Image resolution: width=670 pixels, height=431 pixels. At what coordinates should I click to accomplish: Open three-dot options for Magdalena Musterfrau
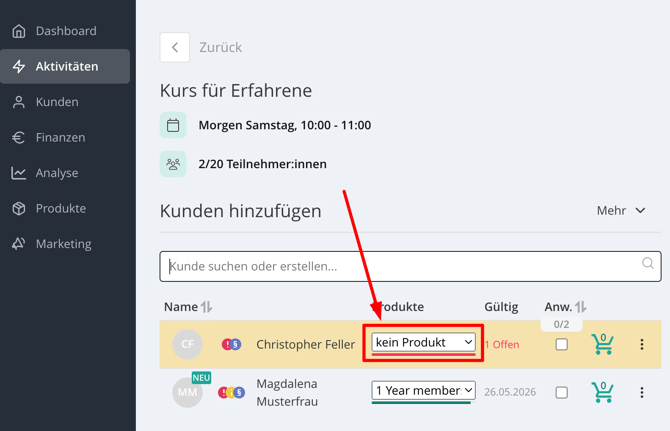[642, 393]
